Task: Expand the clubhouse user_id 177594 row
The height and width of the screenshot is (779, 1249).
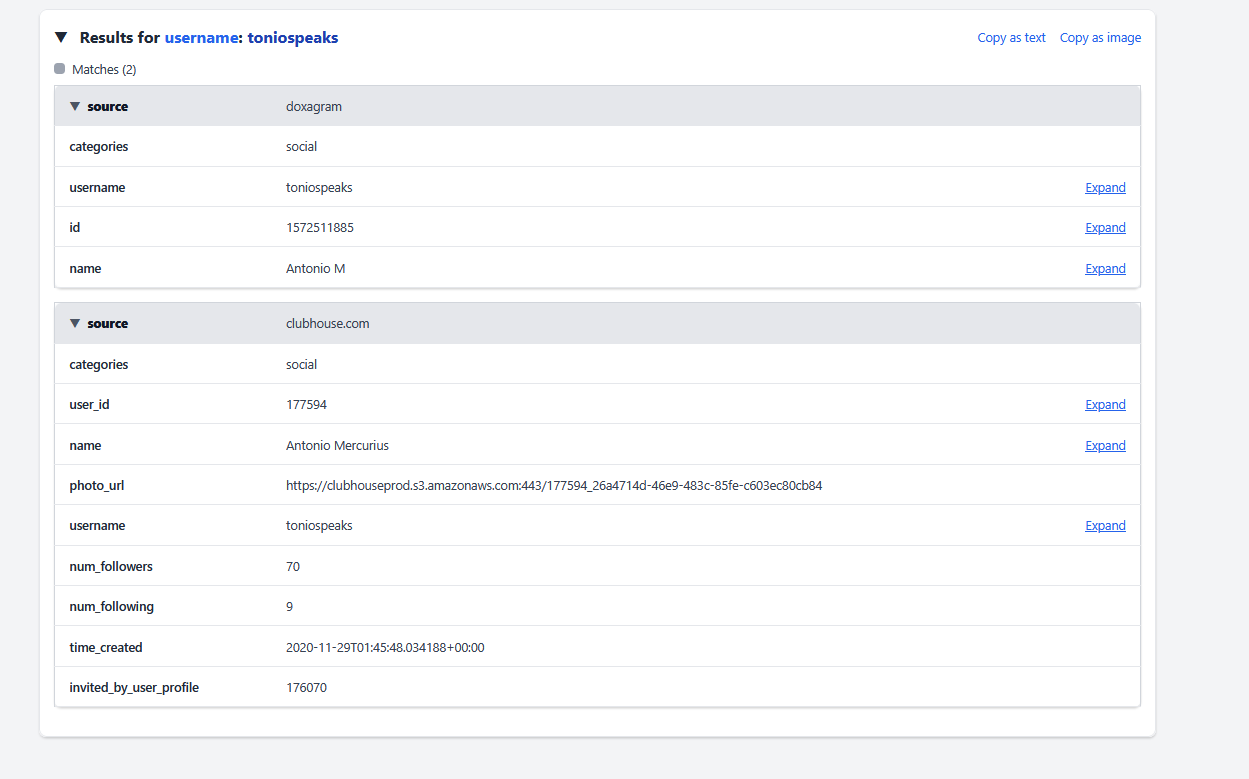Action: (1105, 405)
